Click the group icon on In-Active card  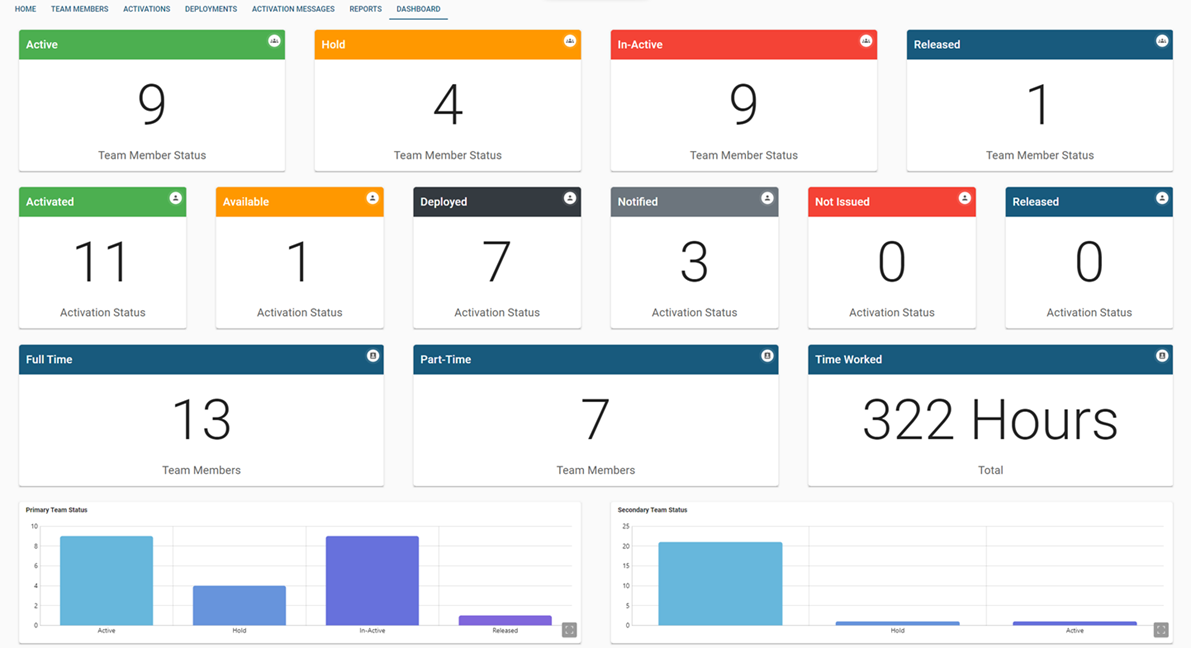[866, 41]
